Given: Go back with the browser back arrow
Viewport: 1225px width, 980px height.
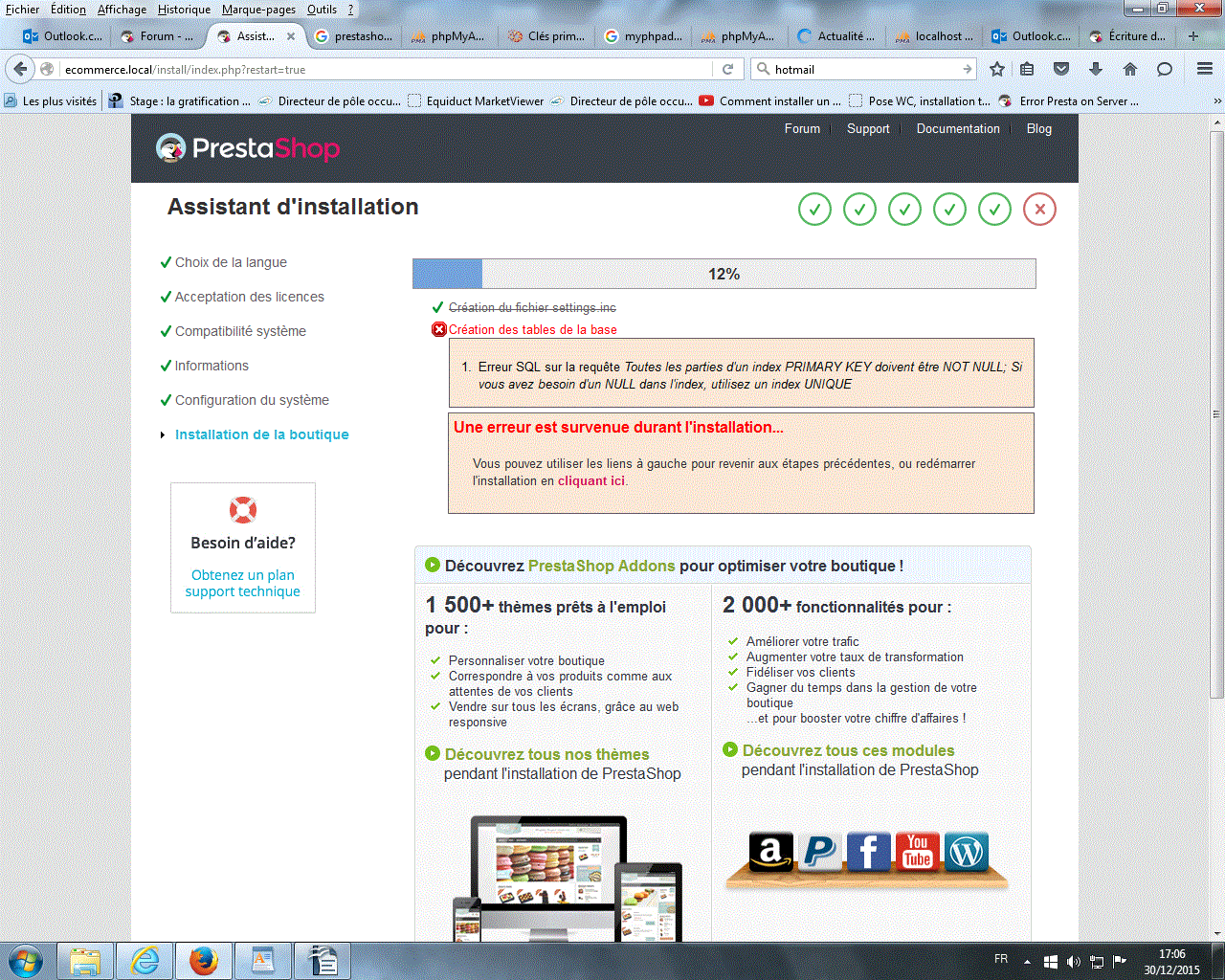Looking at the screenshot, I should point(20,69).
